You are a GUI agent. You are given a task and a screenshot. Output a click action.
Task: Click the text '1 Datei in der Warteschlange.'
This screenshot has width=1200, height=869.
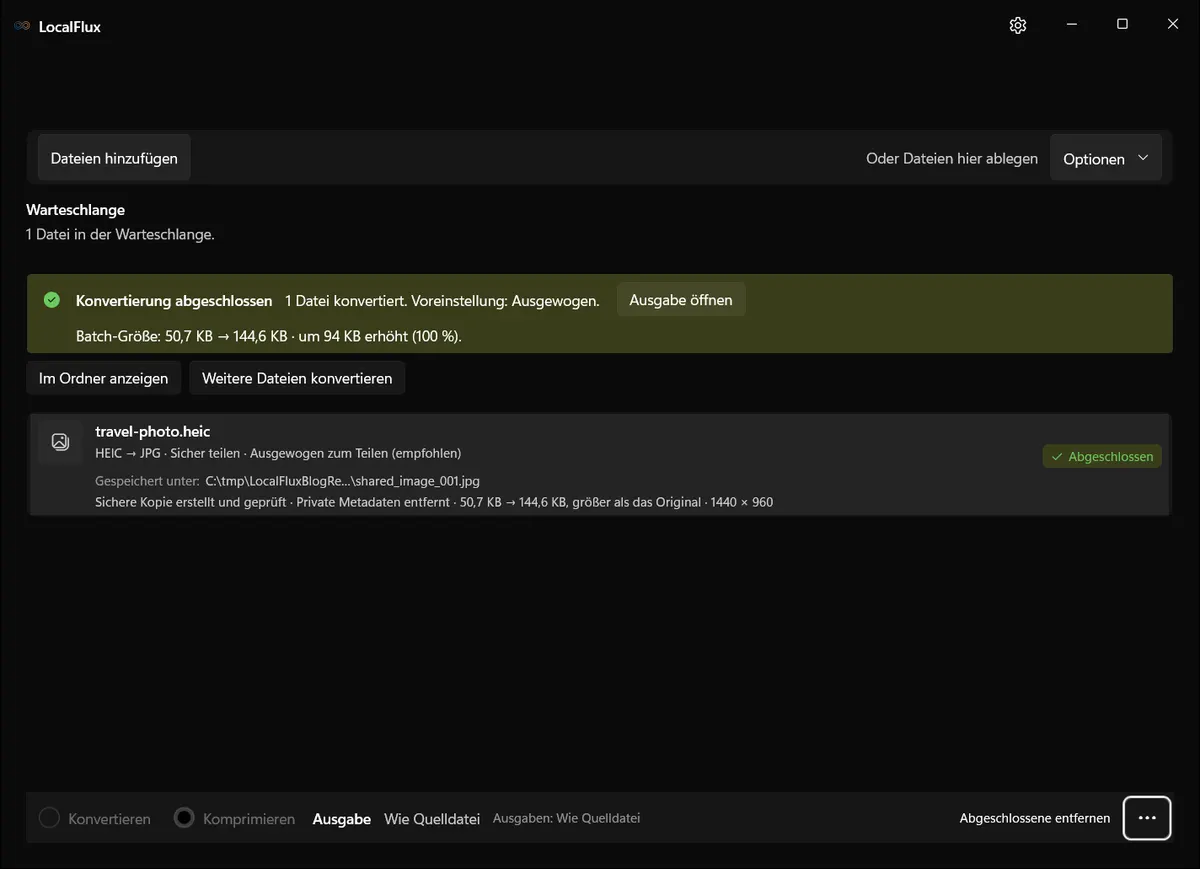[x=120, y=235]
